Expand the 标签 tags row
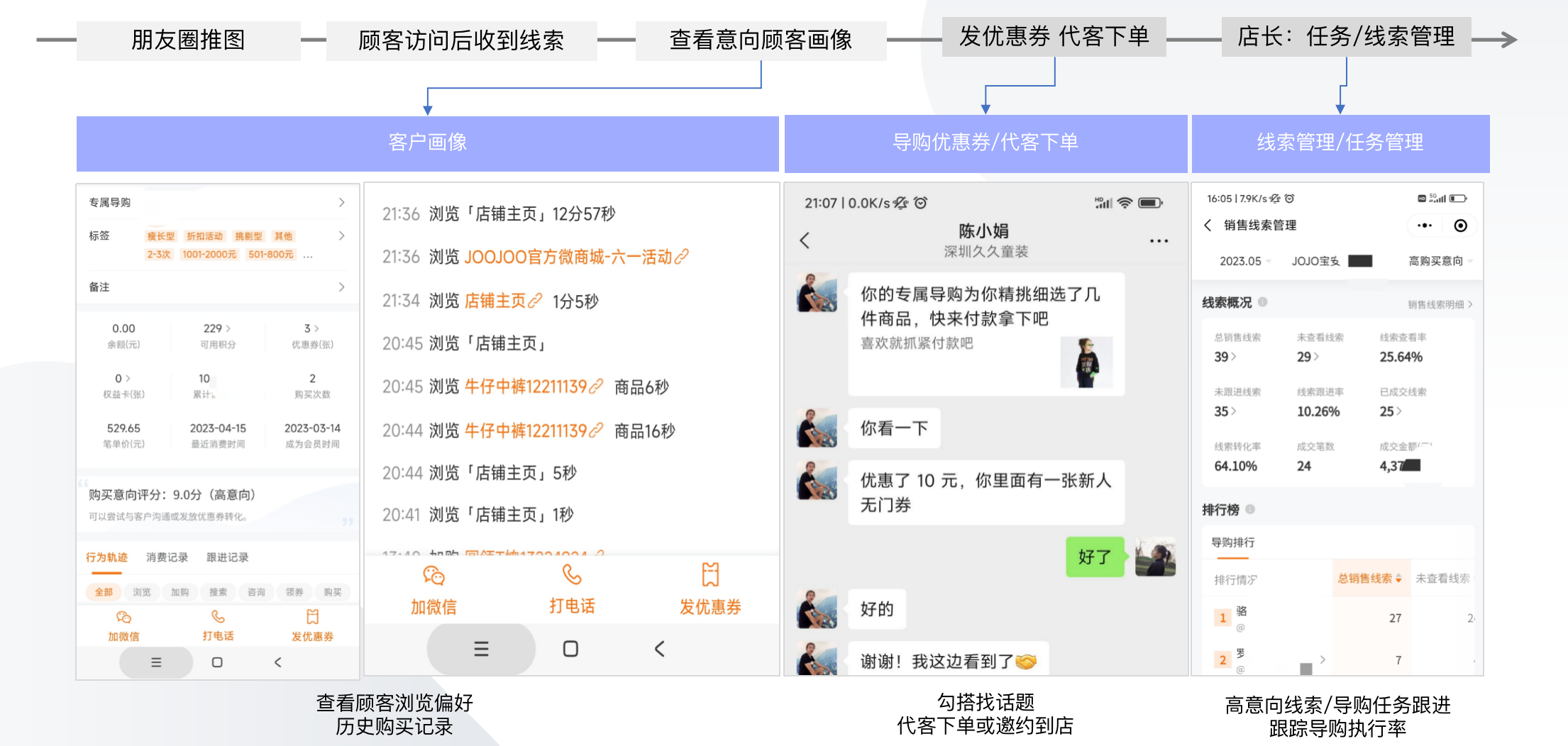The height and width of the screenshot is (746, 1568). [x=218, y=244]
